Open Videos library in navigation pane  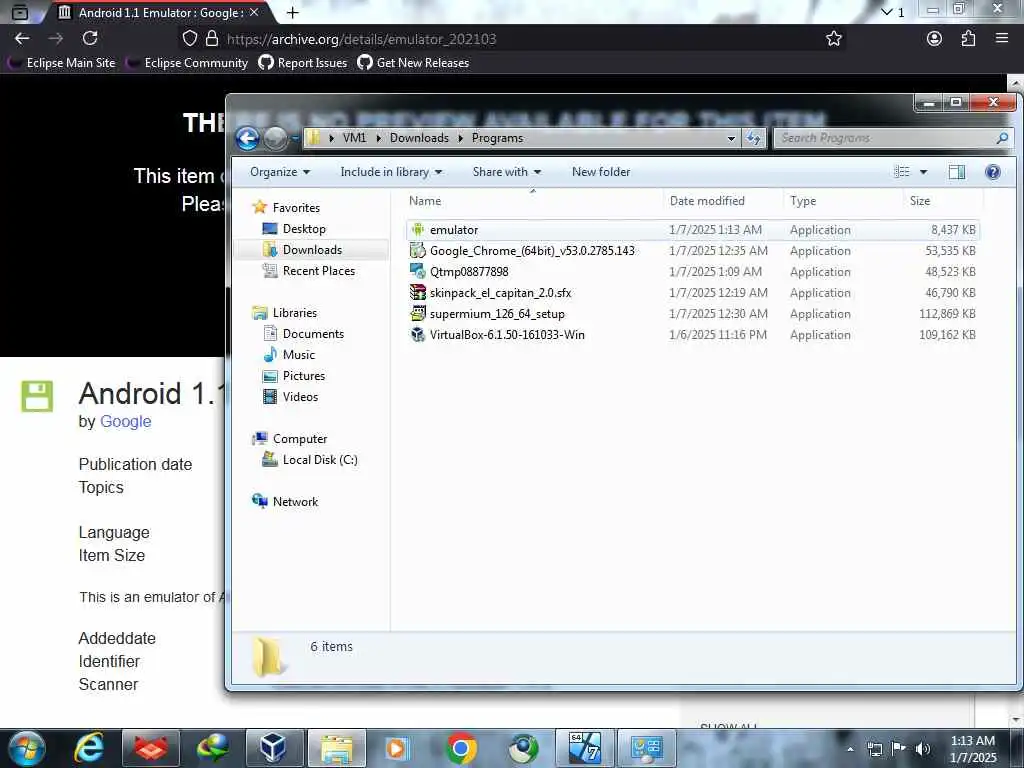tap(300, 396)
